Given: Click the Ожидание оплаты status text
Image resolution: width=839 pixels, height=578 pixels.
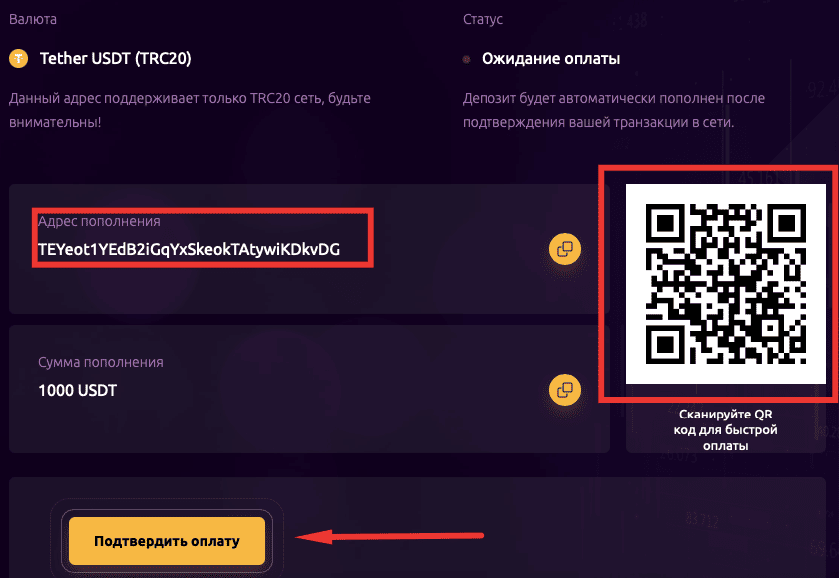Looking at the screenshot, I should [x=551, y=58].
